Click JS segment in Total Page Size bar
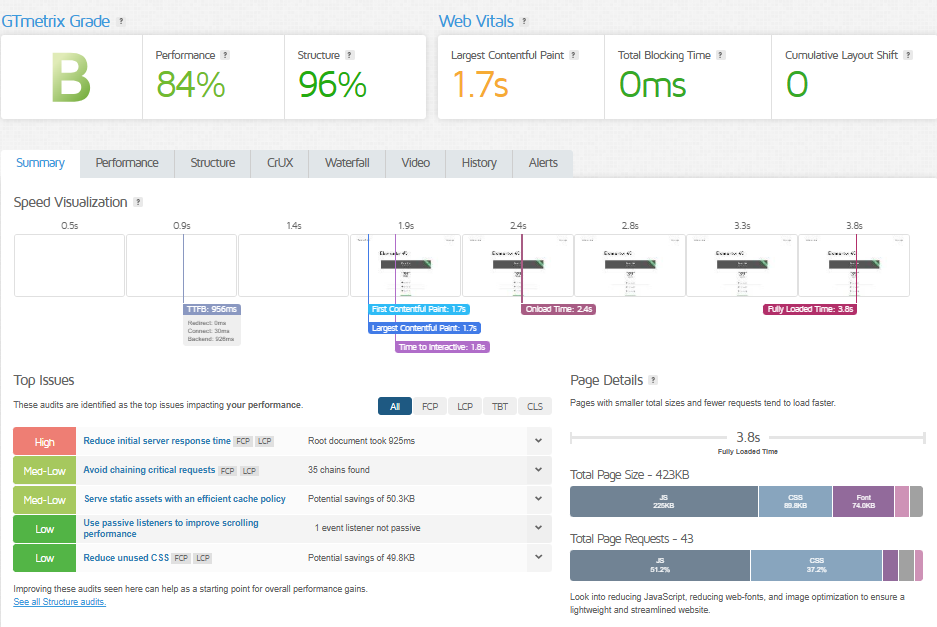Screen dimensions: 937x627 (663, 501)
